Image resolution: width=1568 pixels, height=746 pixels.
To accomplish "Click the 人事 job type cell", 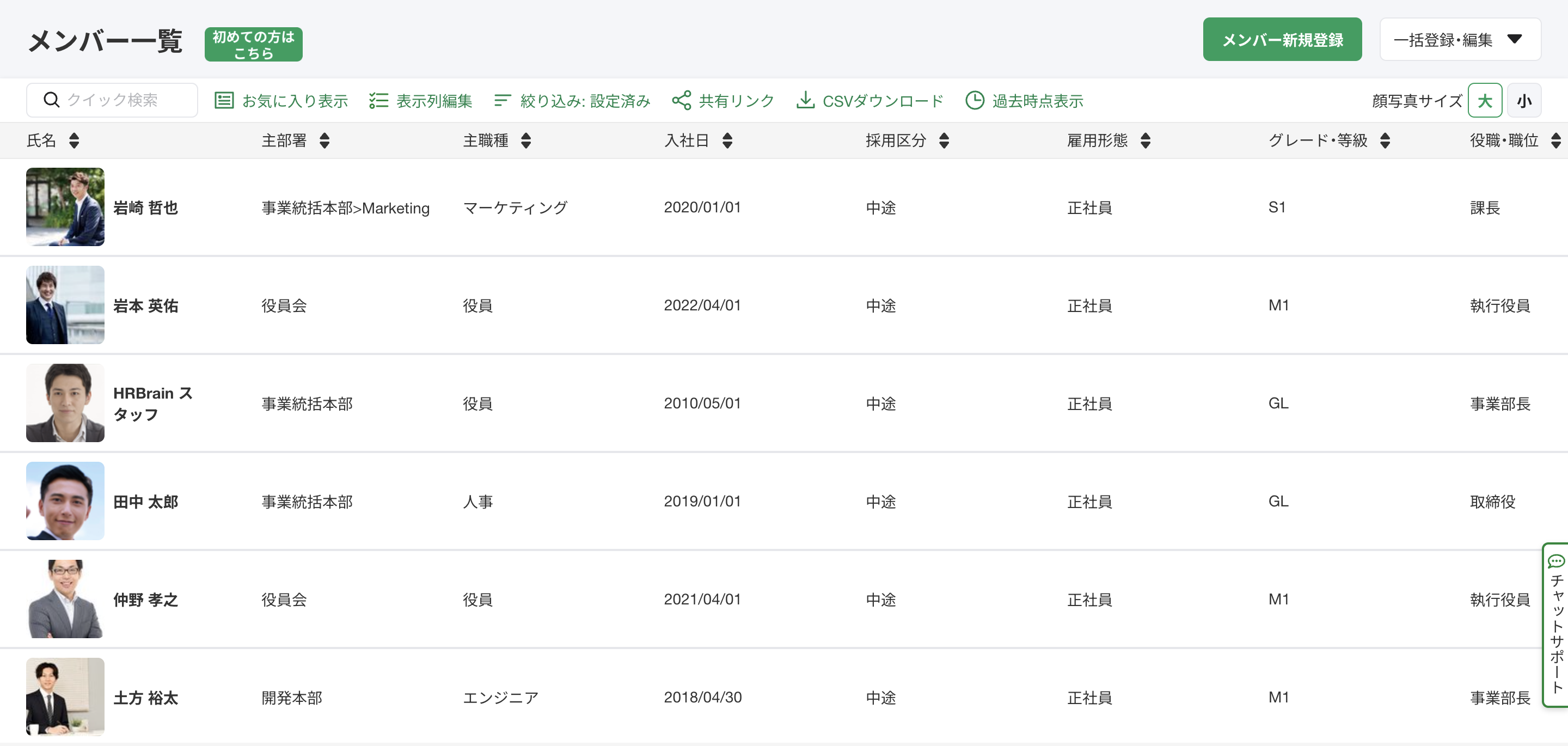I will pos(478,502).
